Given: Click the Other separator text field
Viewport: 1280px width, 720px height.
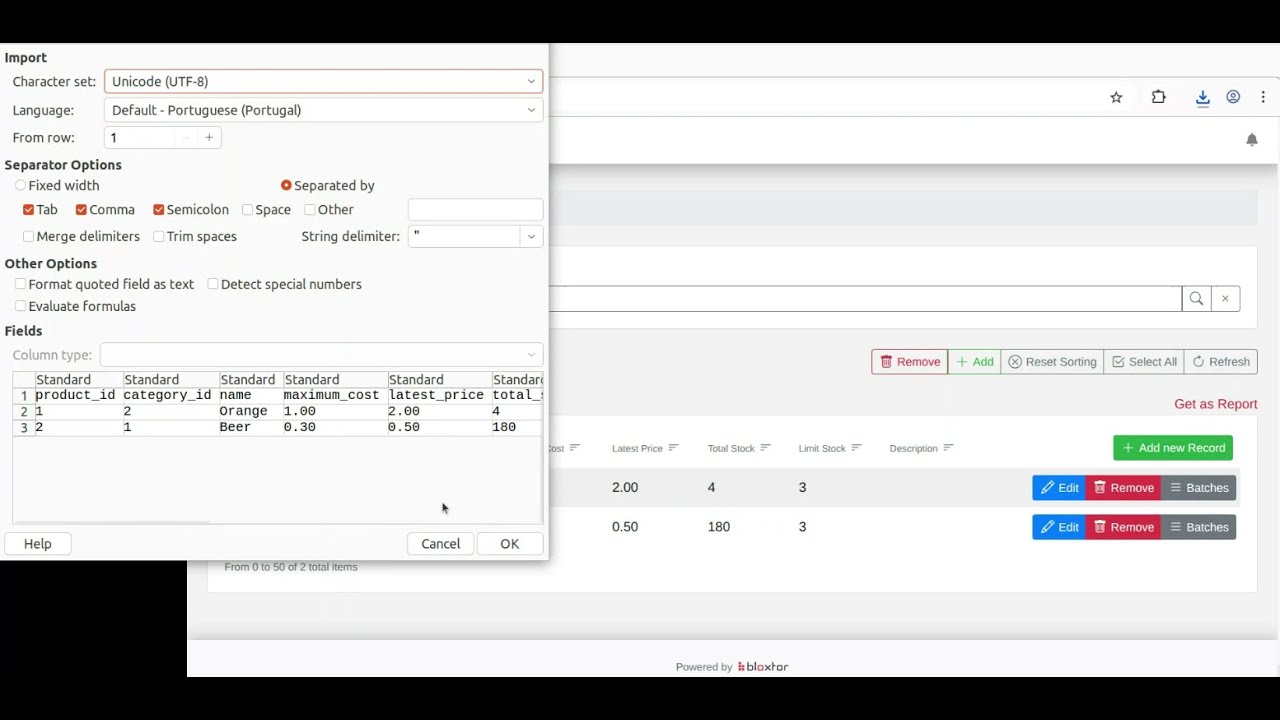Looking at the screenshot, I should 475,210.
